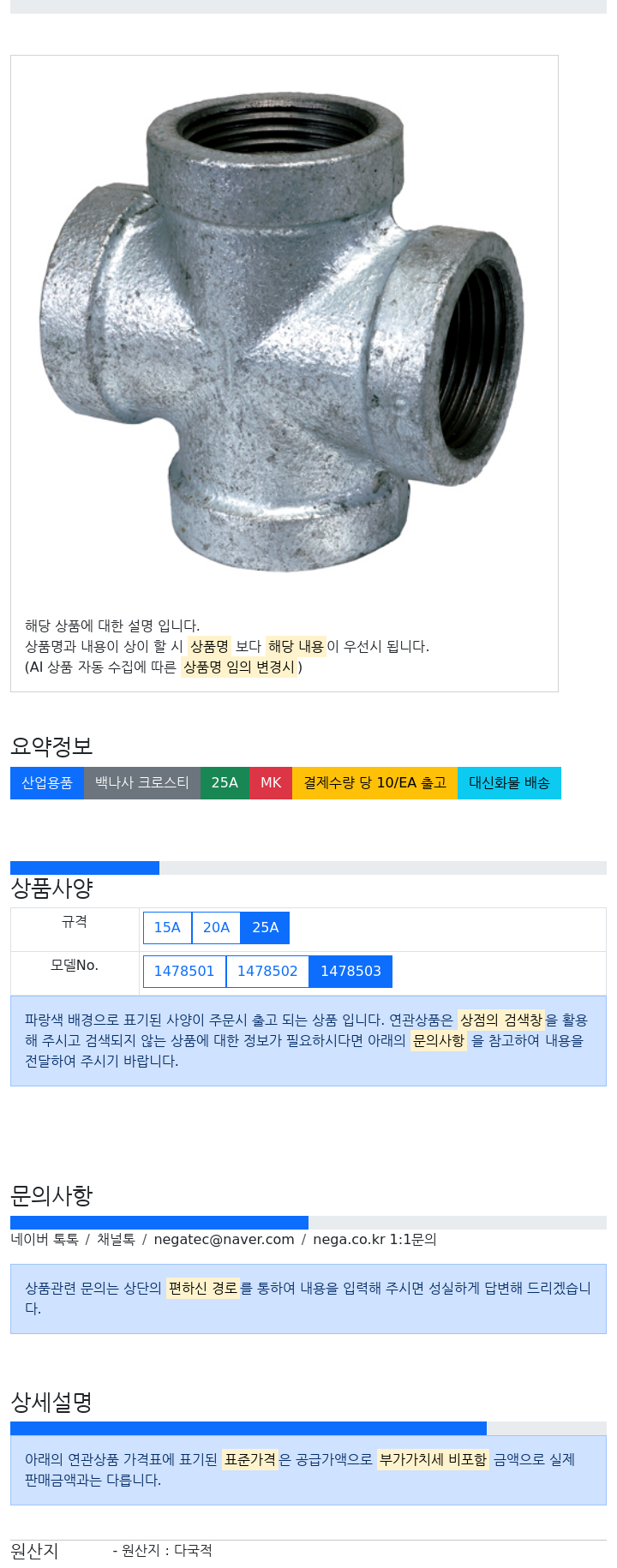The height and width of the screenshot is (1568, 617).
Task: Click the 백나사 크로스티 tag
Action: click(142, 783)
